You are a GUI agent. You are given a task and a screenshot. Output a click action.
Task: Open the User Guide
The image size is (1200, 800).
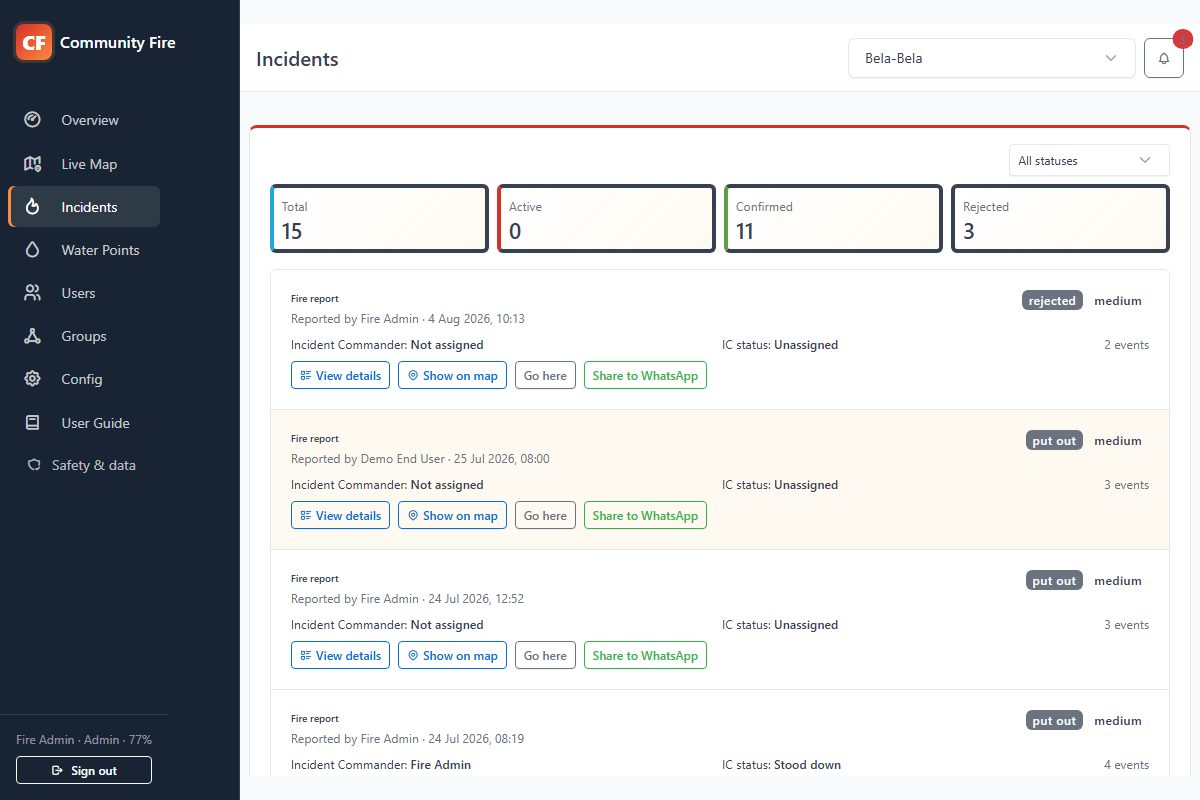[84, 423]
